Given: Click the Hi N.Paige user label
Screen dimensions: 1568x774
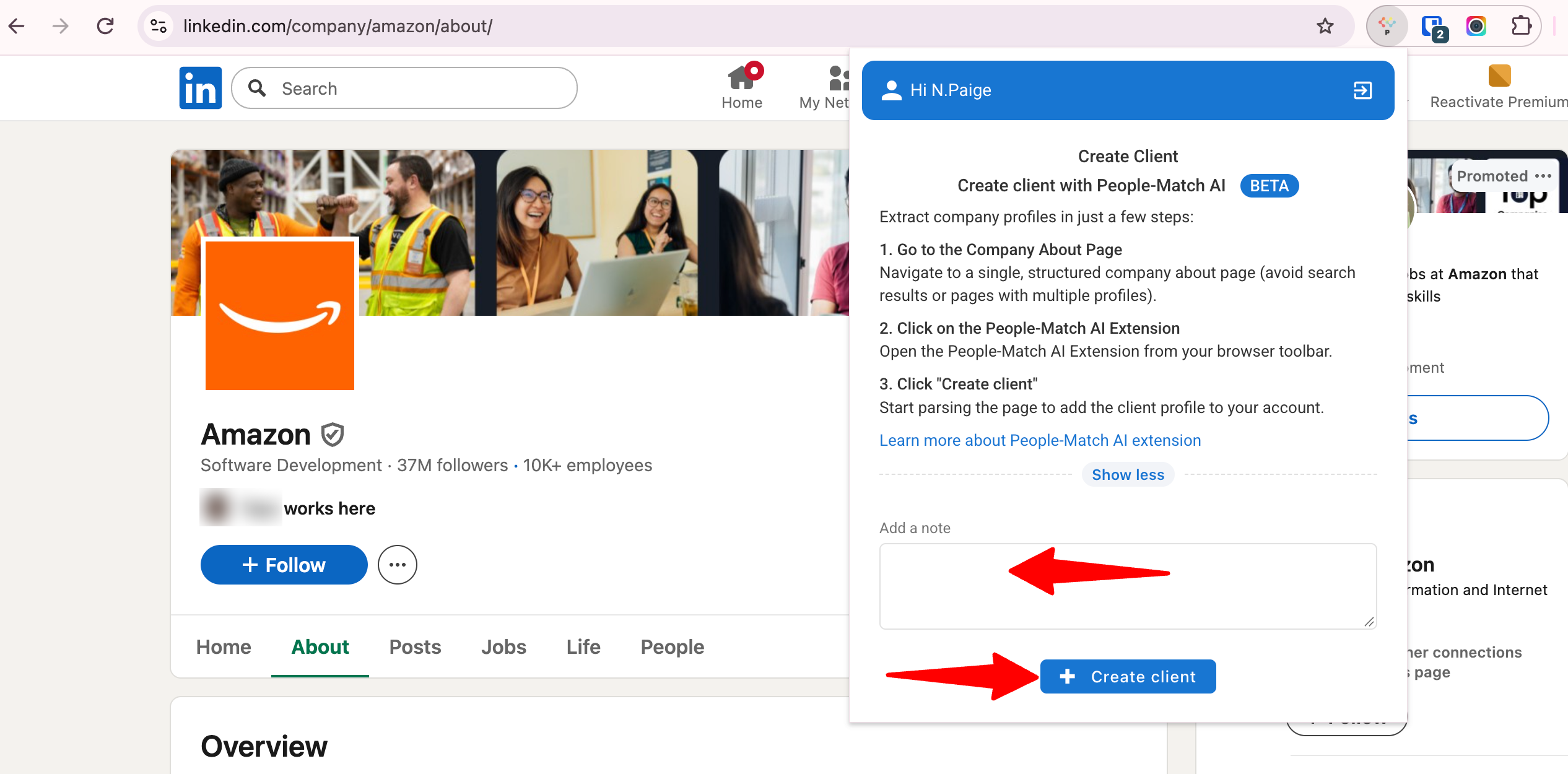Looking at the screenshot, I should [951, 90].
